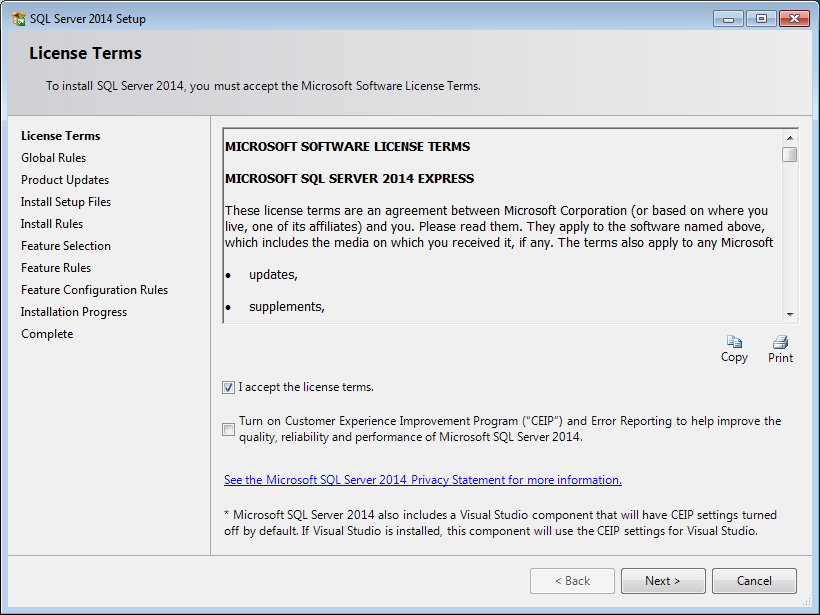The width and height of the screenshot is (820, 615).
Task: Select the Install Setup Files step
Action: point(66,202)
